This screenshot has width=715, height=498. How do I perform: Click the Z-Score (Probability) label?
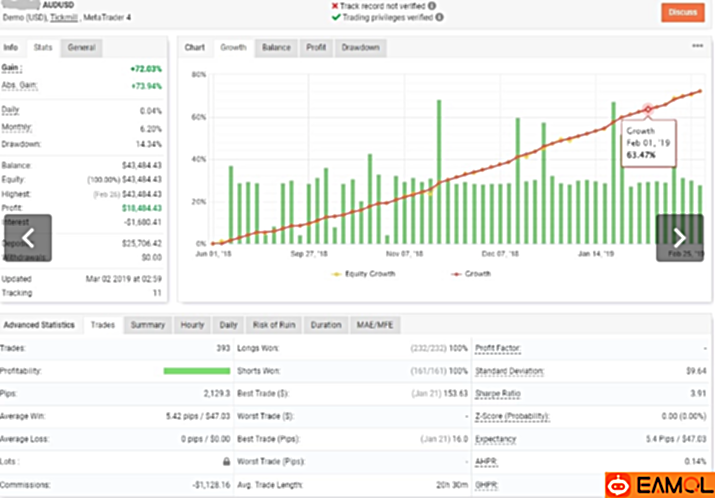pos(513,416)
